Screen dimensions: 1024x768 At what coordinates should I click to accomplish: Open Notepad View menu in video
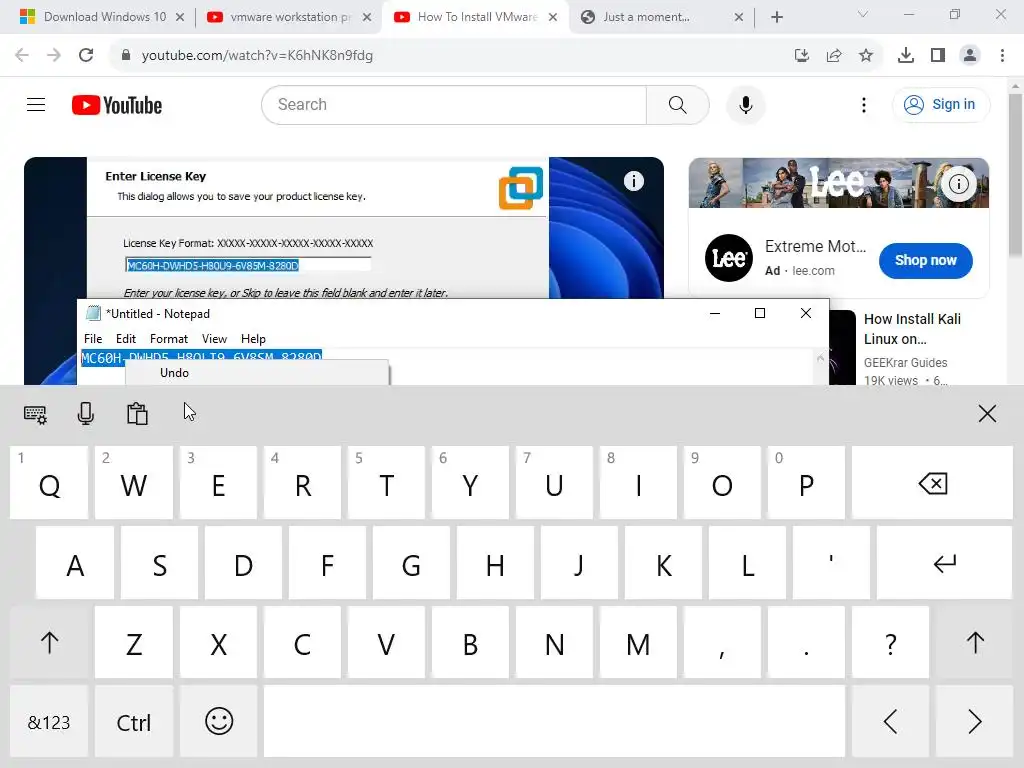tap(214, 339)
